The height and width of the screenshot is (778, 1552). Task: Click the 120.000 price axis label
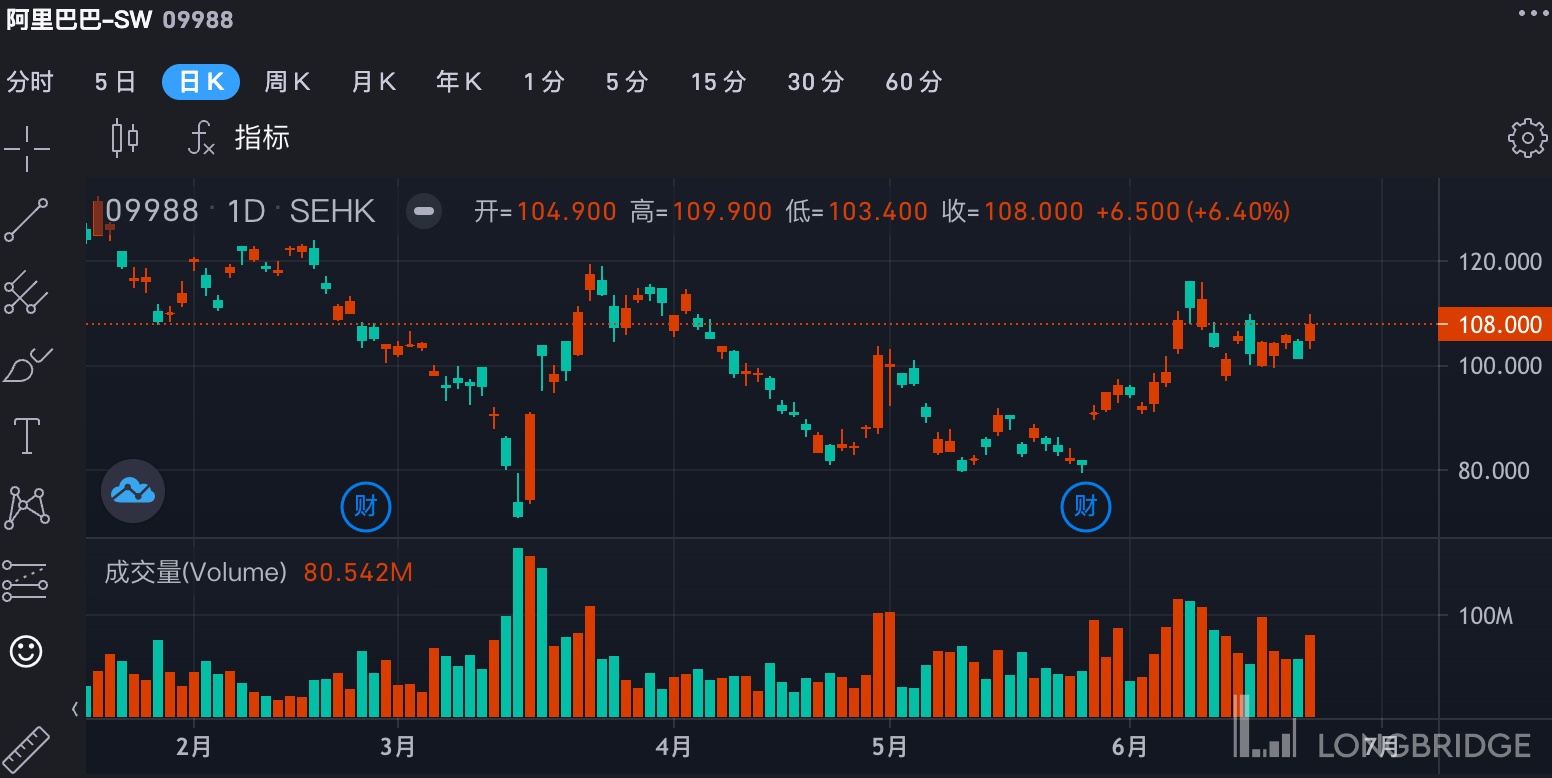tap(1500, 262)
